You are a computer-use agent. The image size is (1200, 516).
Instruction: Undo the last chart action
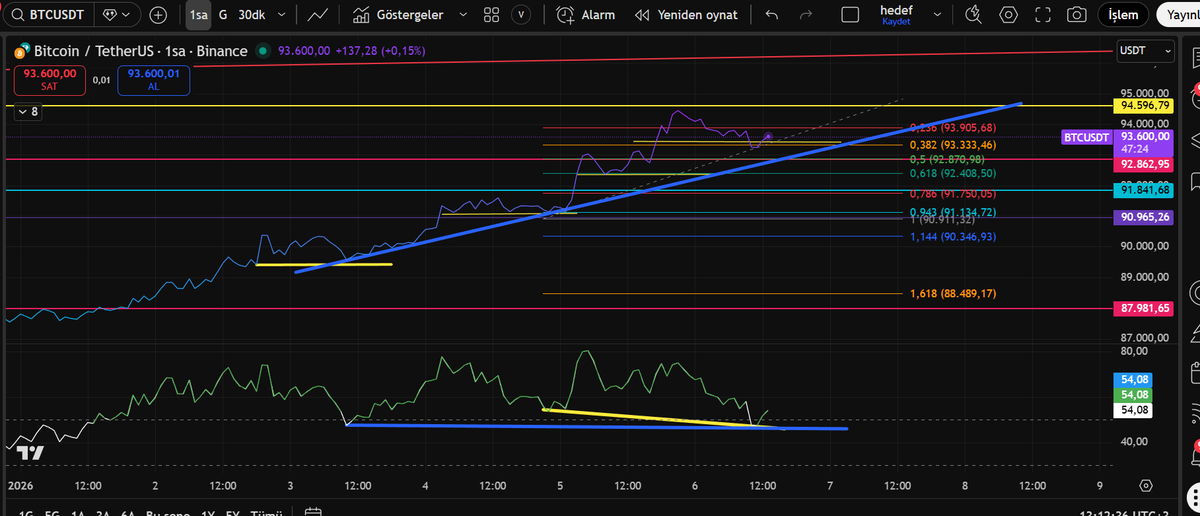point(771,15)
